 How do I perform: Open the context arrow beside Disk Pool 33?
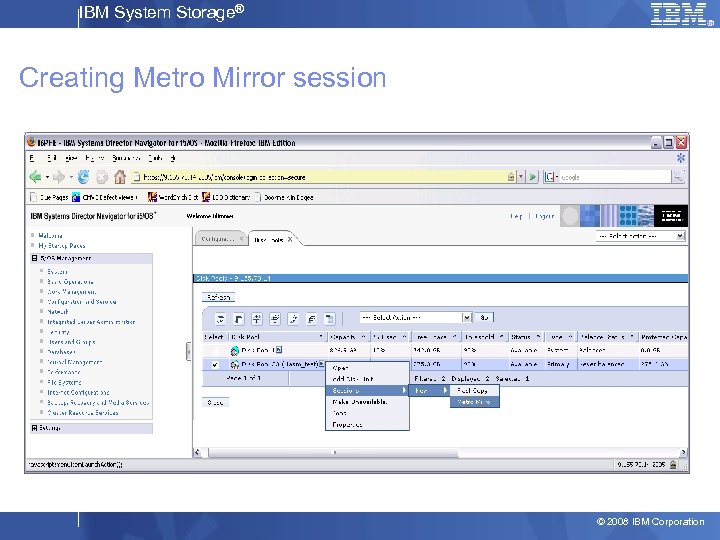click(321, 364)
